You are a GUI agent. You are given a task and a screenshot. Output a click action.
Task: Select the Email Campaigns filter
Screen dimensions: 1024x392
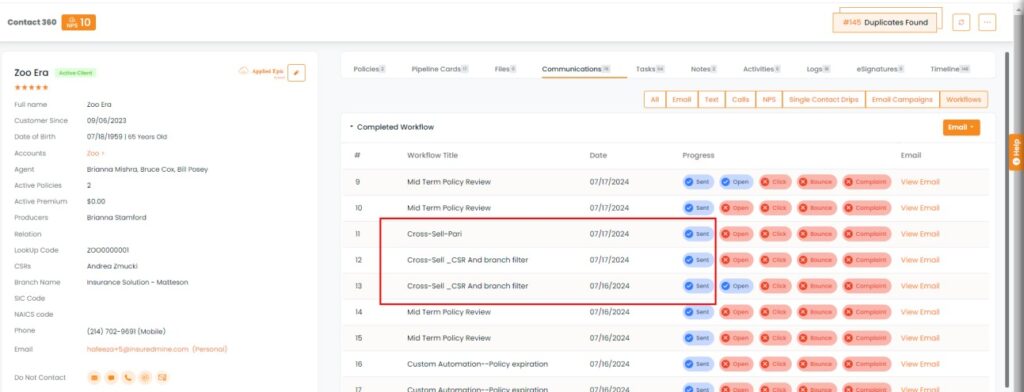[x=902, y=100]
